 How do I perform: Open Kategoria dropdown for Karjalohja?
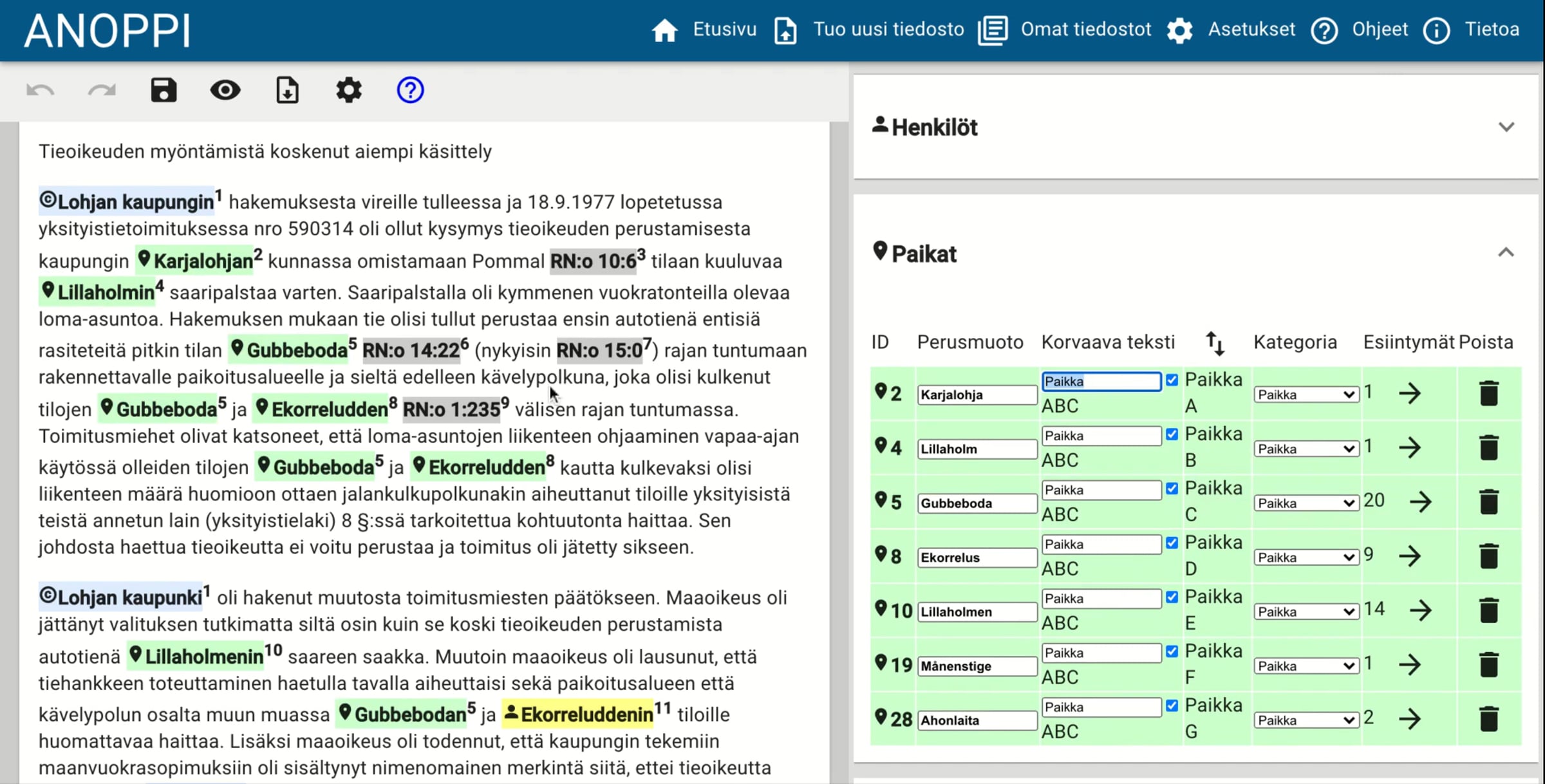tap(1306, 395)
